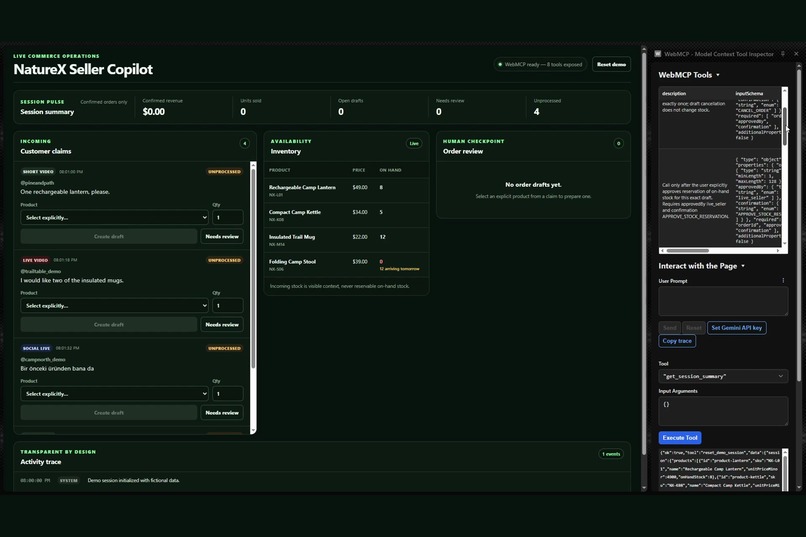Click the LIVE VIDEO tag on second claim
Screen dimensions: 806x537
coord(35,260)
